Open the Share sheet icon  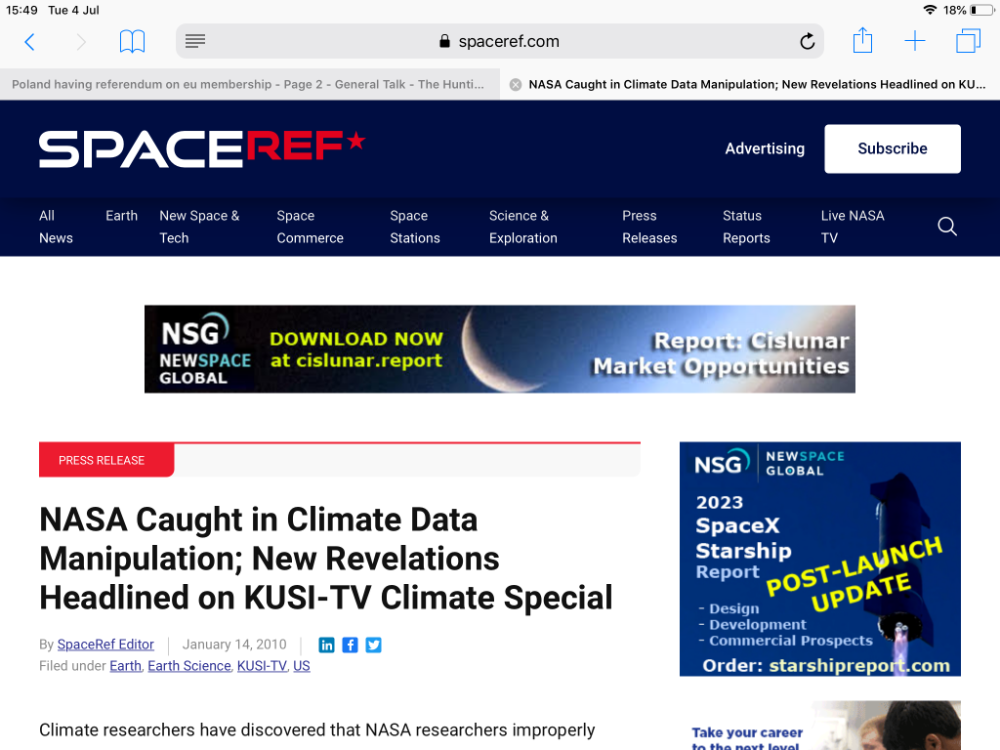[x=862, y=41]
